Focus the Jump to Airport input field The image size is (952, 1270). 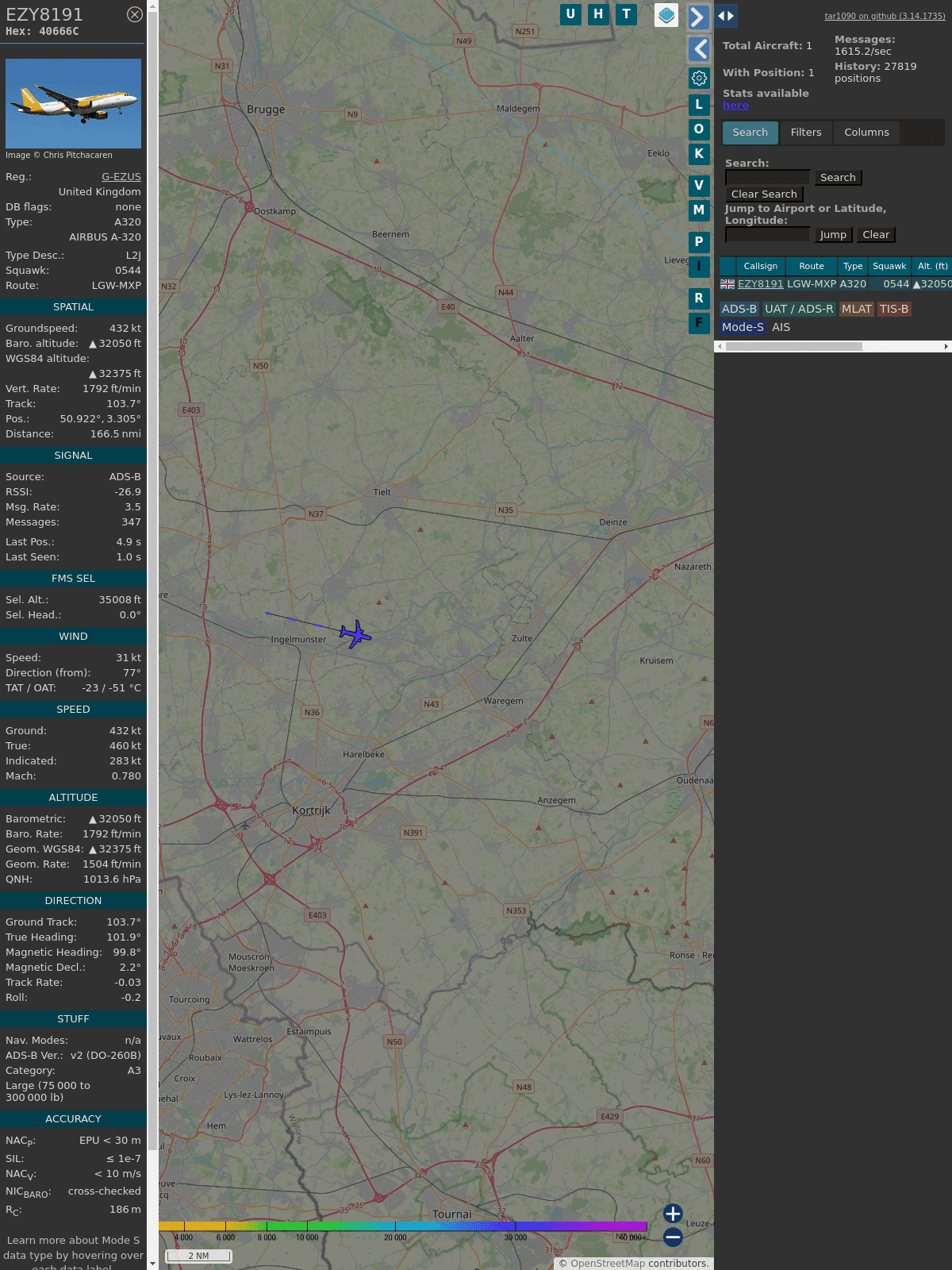pos(767,234)
